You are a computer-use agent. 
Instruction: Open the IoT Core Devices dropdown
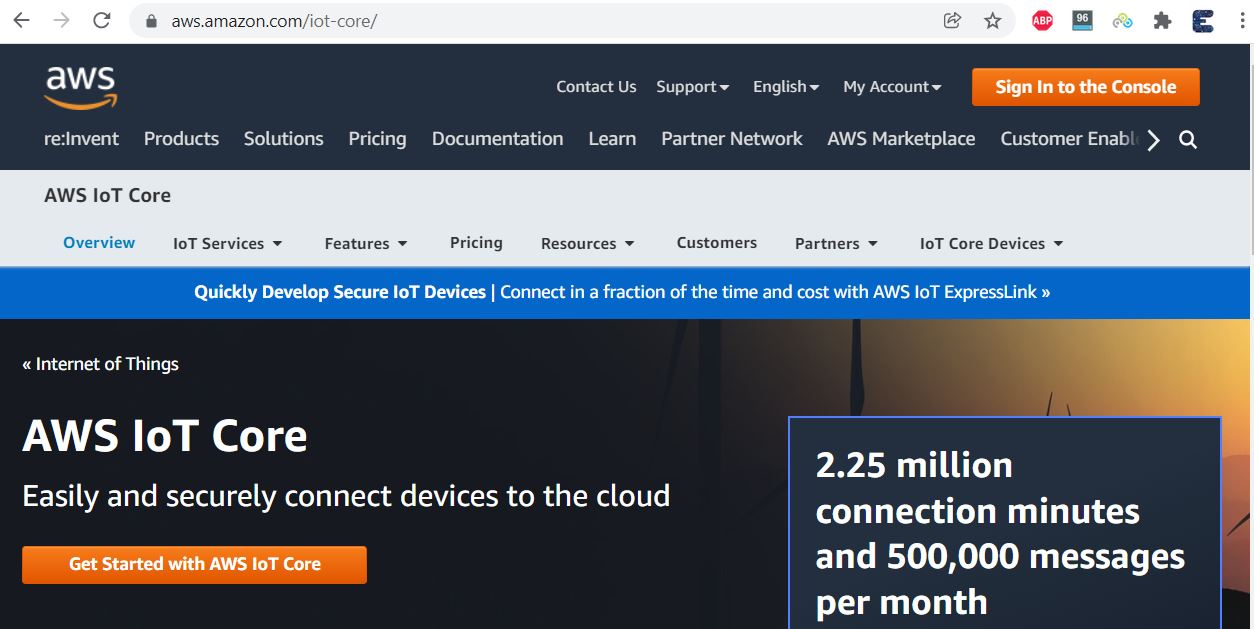click(991, 243)
